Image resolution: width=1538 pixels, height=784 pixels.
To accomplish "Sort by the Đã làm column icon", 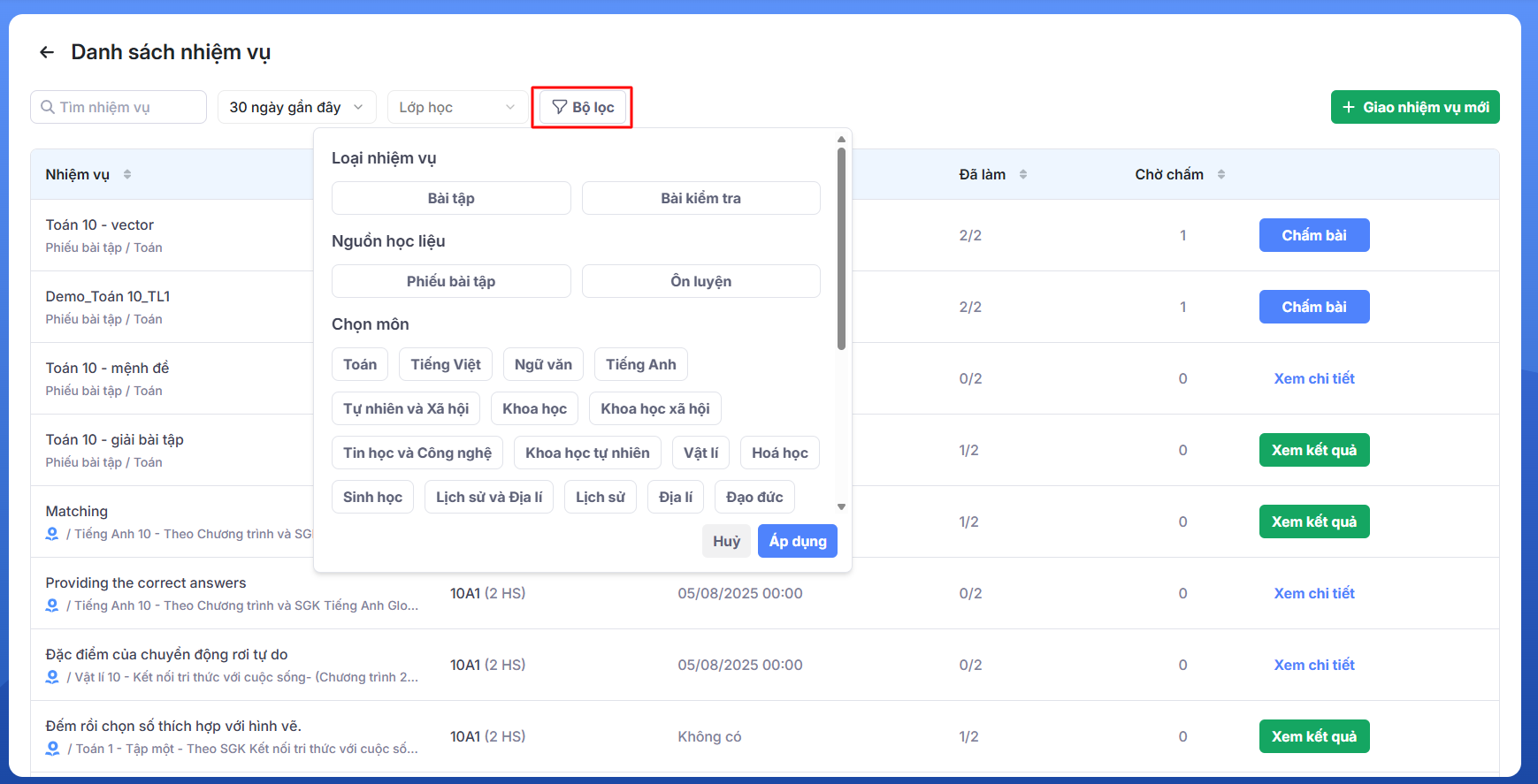I will [1023, 174].
